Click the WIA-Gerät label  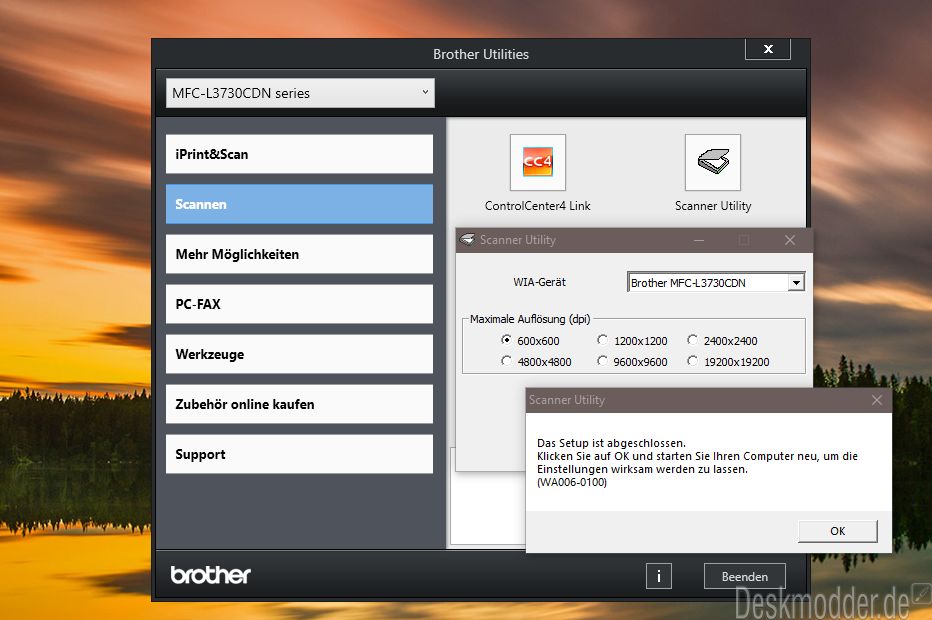point(539,282)
